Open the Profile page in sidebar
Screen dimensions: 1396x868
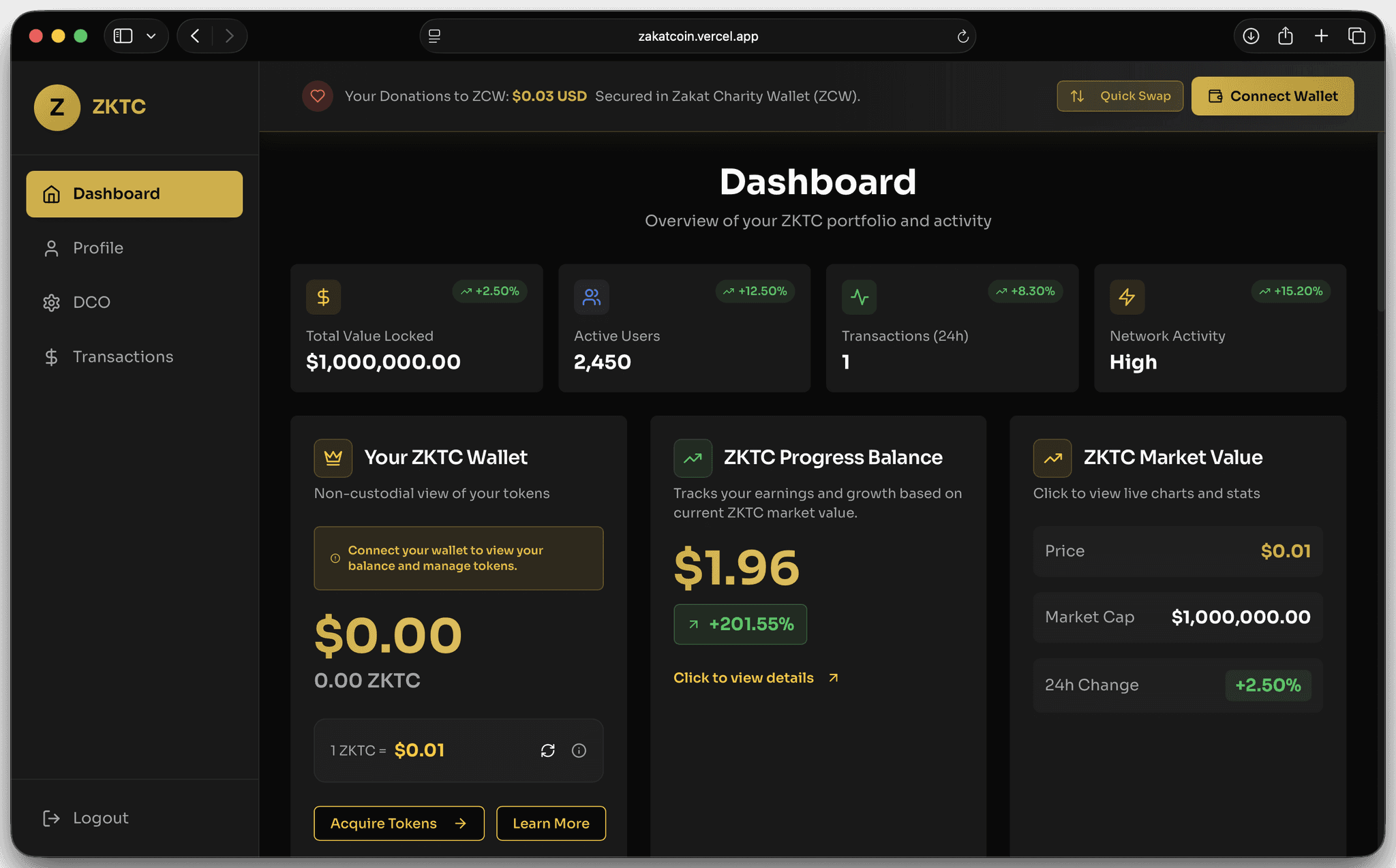point(98,248)
